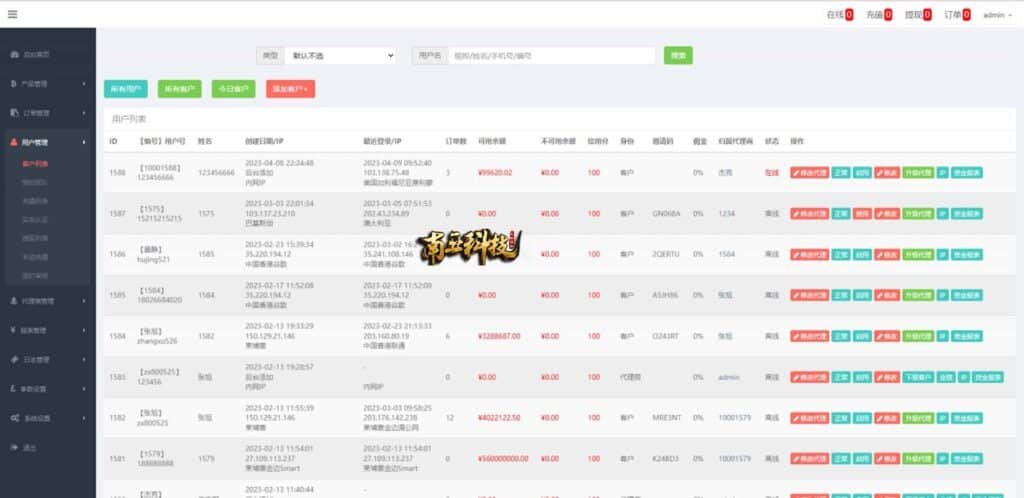Click the second red pencil edit button in row 1588

887,173
